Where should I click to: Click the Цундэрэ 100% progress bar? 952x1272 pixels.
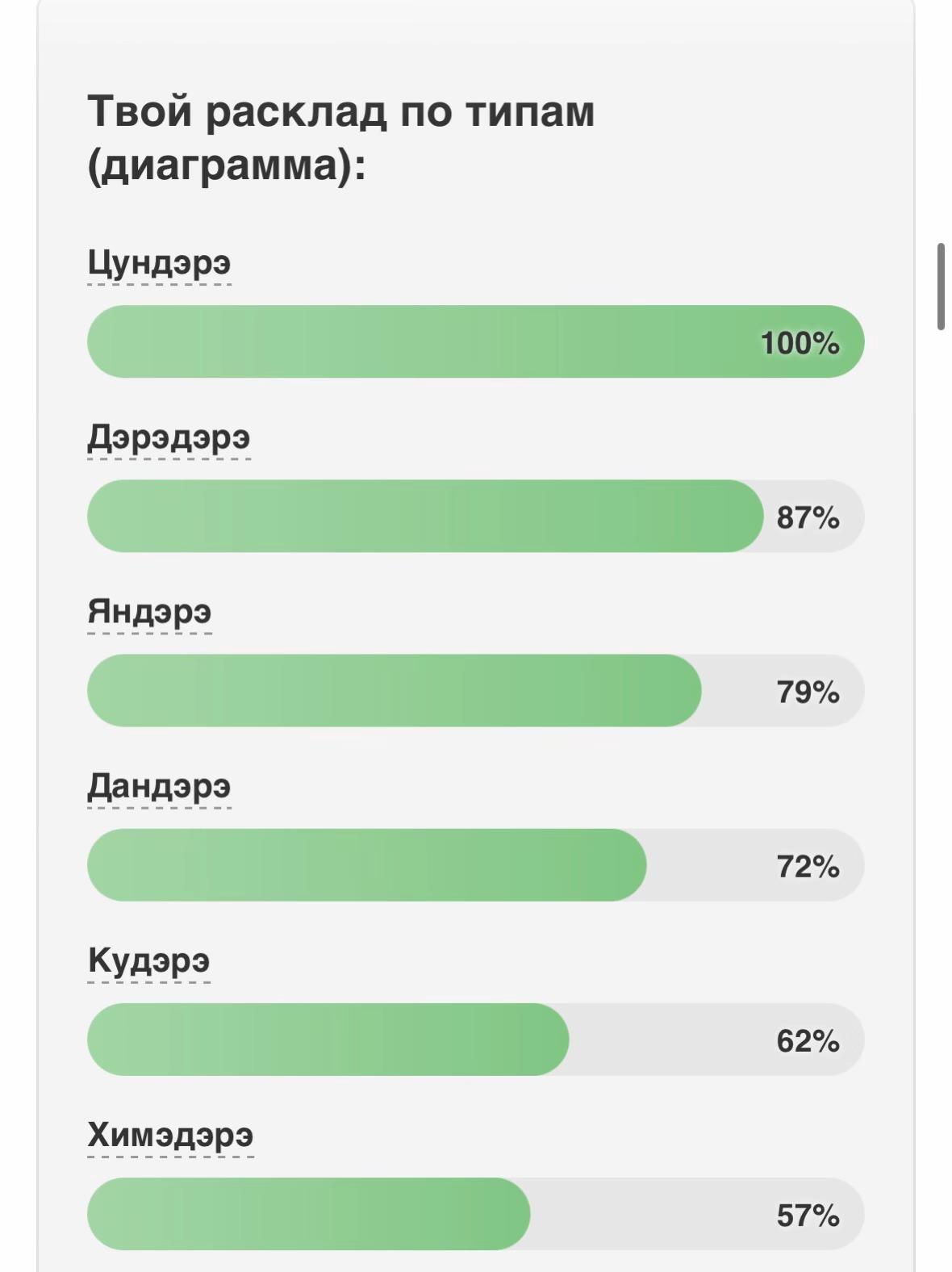pyautogui.click(x=476, y=341)
